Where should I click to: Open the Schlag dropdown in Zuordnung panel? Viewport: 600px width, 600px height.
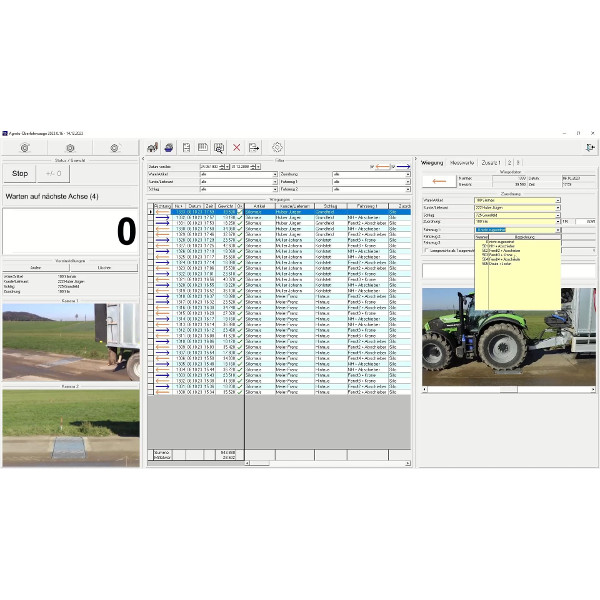coord(558,215)
